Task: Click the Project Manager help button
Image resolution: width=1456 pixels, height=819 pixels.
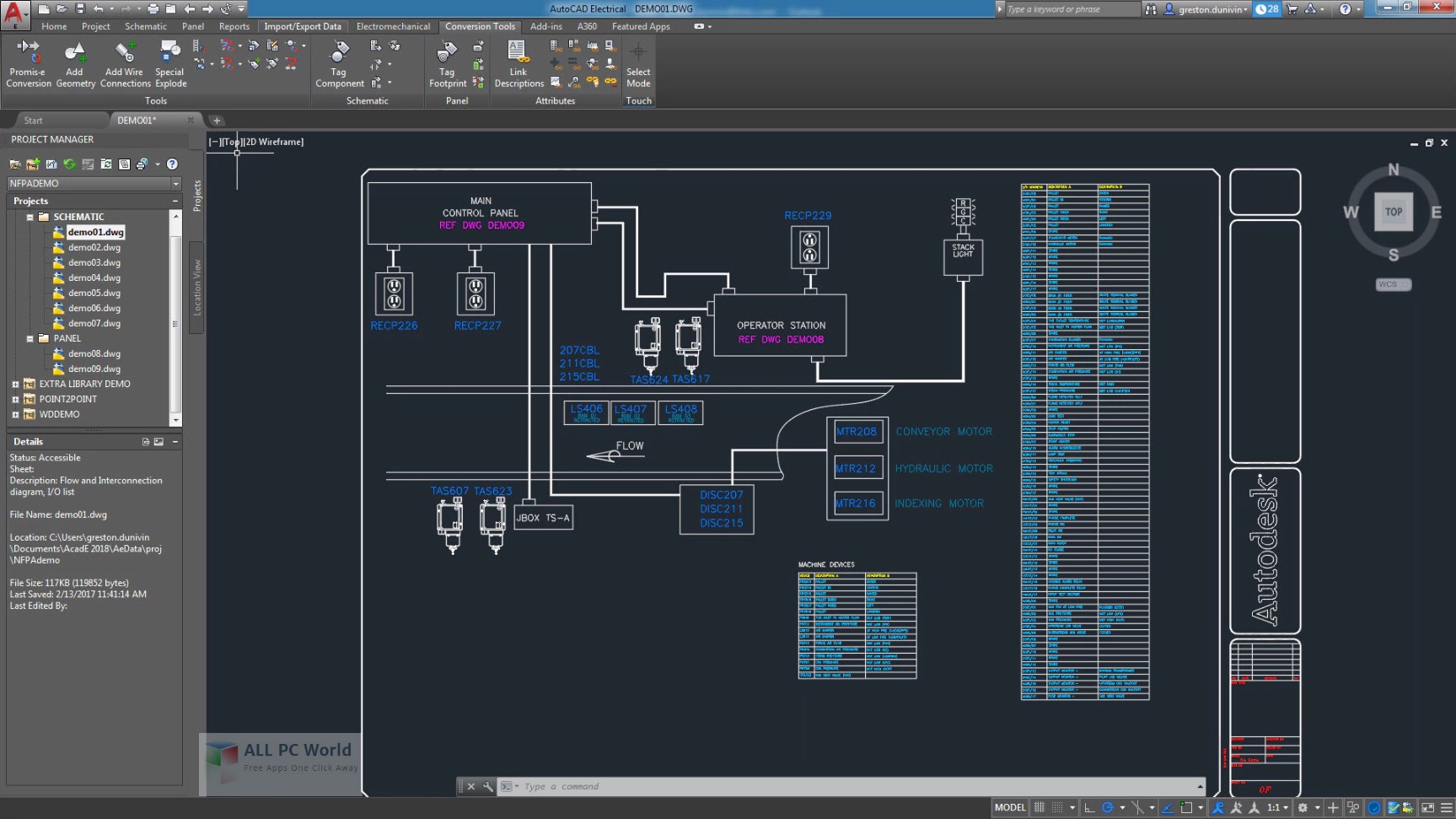Action: pyautogui.click(x=172, y=164)
